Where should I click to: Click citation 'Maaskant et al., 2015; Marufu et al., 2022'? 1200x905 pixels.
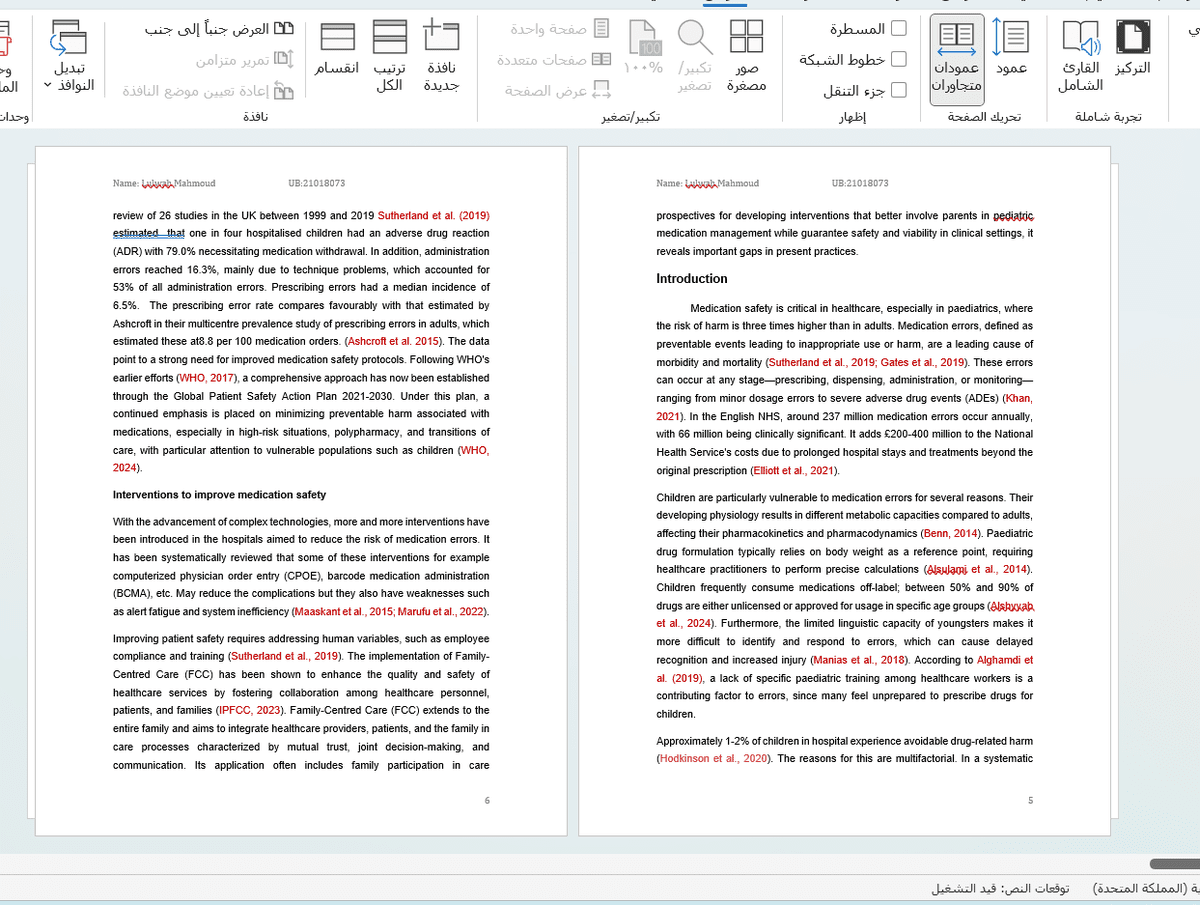tap(390, 612)
